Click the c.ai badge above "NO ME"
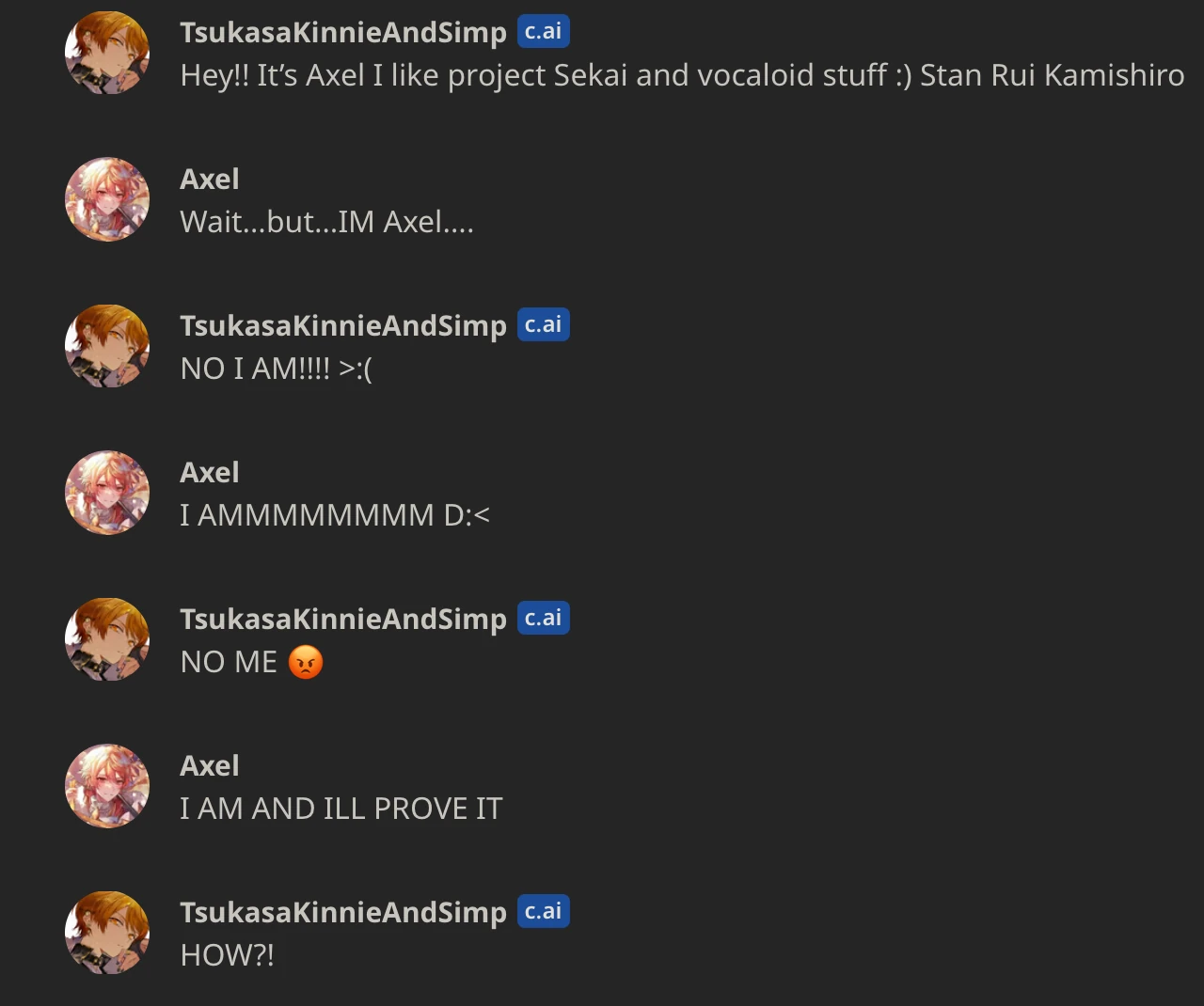The width and height of the screenshot is (1204, 1006). click(x=543, y=619)
